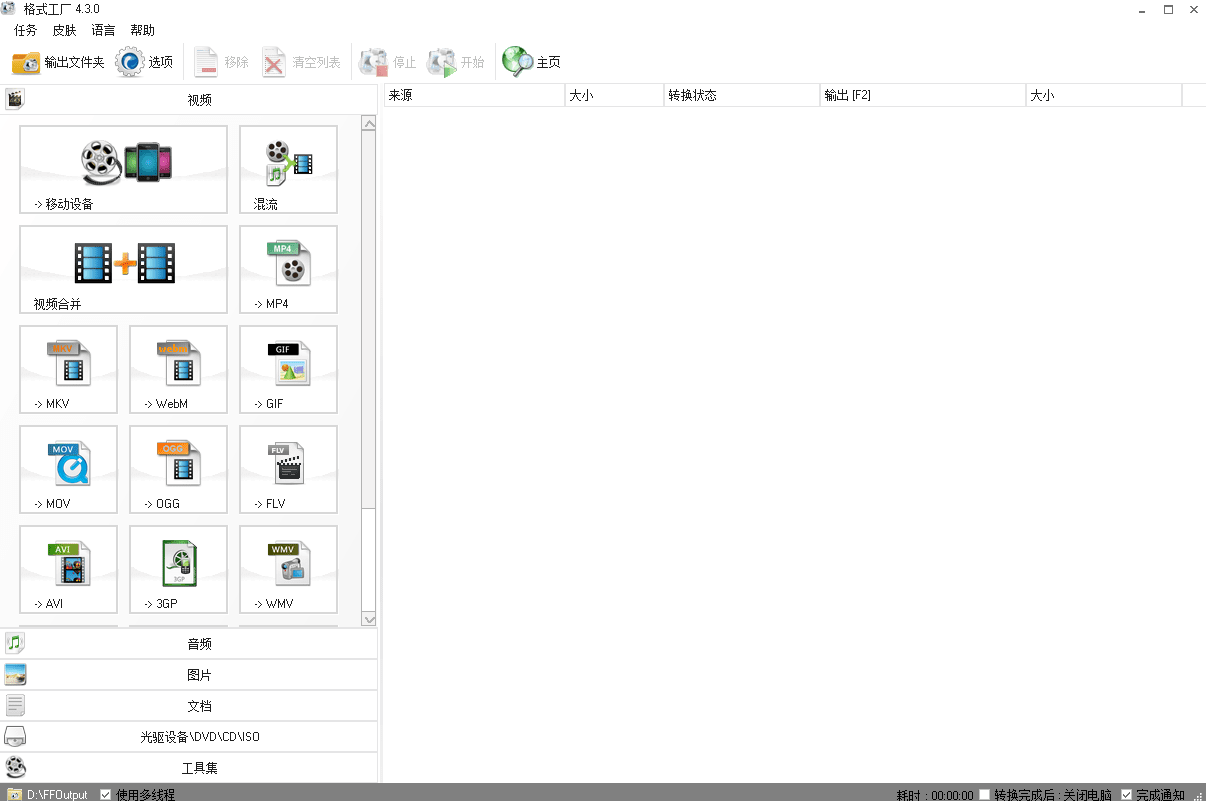Expand the 文档 document category

pyautogui.click(x=189, y=705)
